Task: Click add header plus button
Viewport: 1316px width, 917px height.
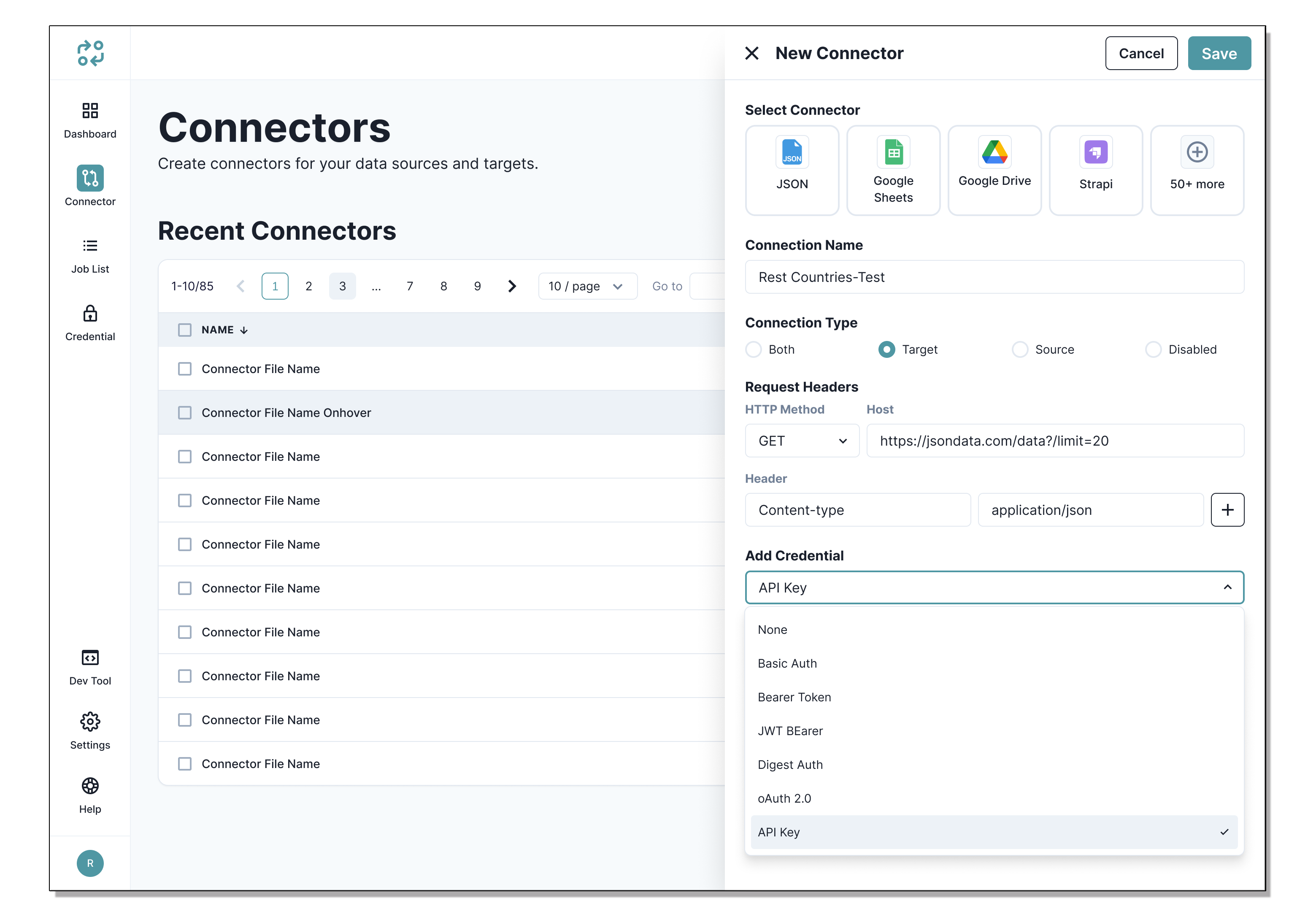Action: pos(1228,510)
